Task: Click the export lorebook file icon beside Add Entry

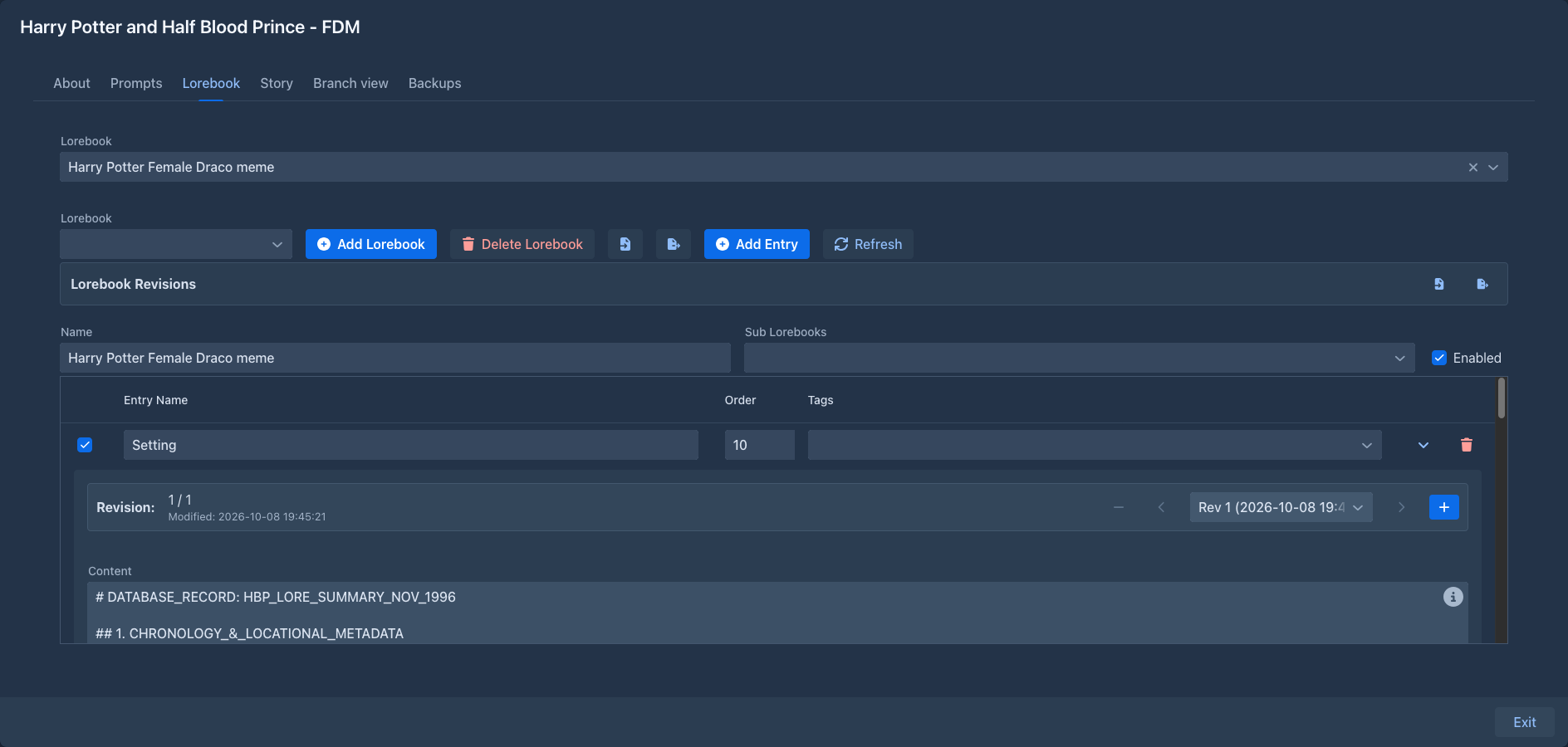Action: pos(674,244)
